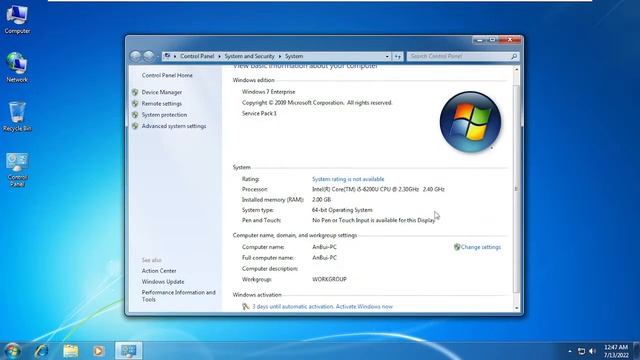Close the System window
Image resolution: width=640 pixels, height=360 pixels.
click(x=510, y=40)
